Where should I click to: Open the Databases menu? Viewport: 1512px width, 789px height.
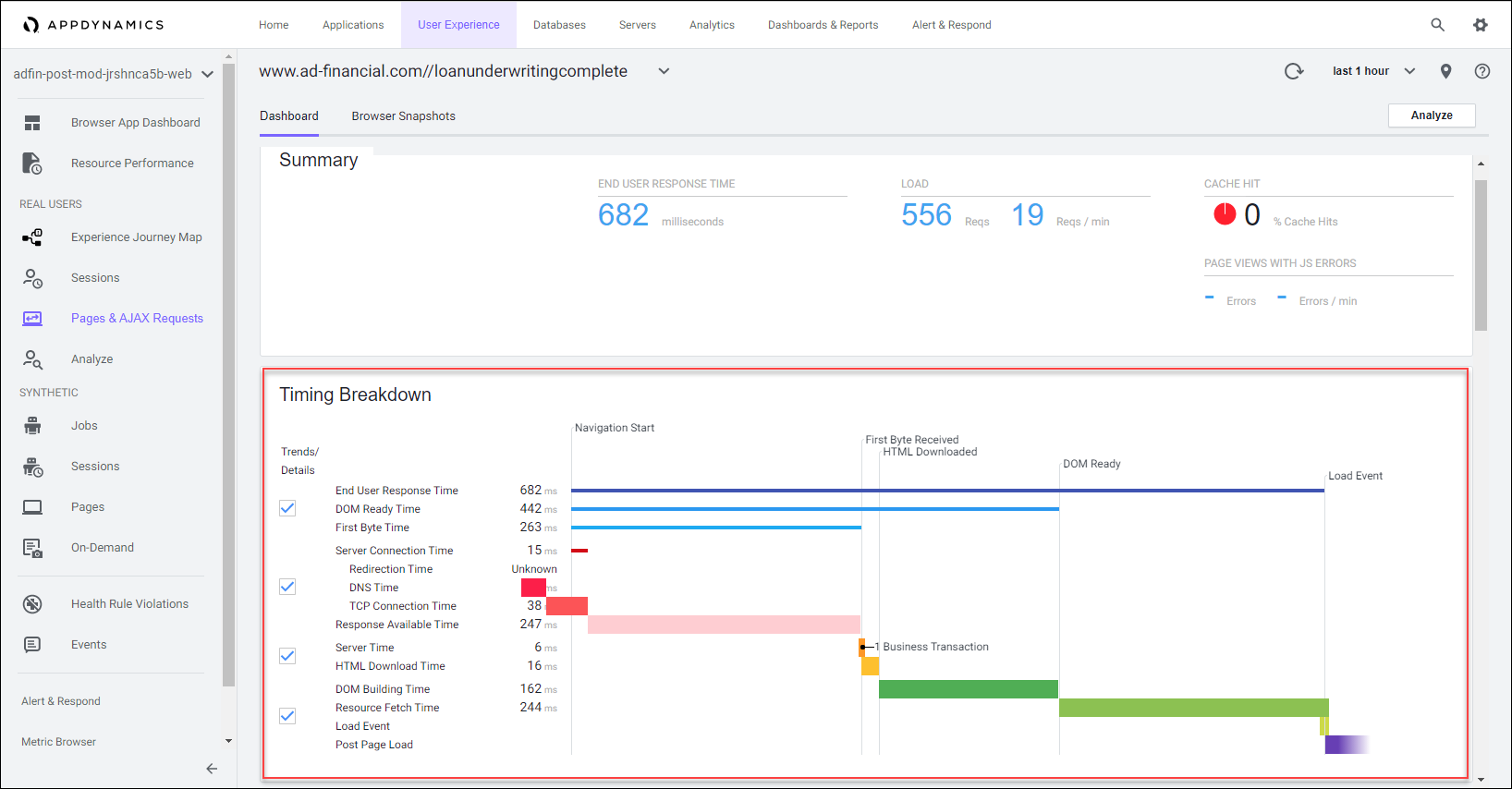coord(559,25)
